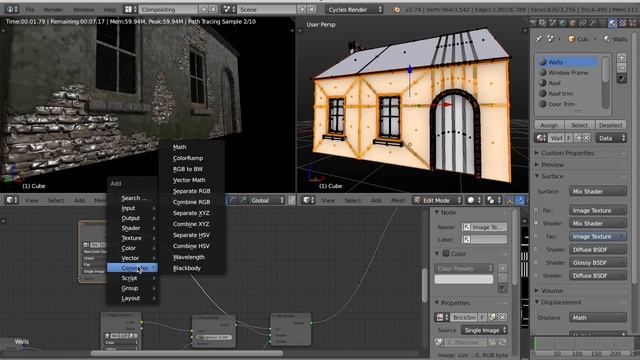This screenshot has height=360, width=640.
Task: Open the Scene properties tab
Action: tap(553, 23)
